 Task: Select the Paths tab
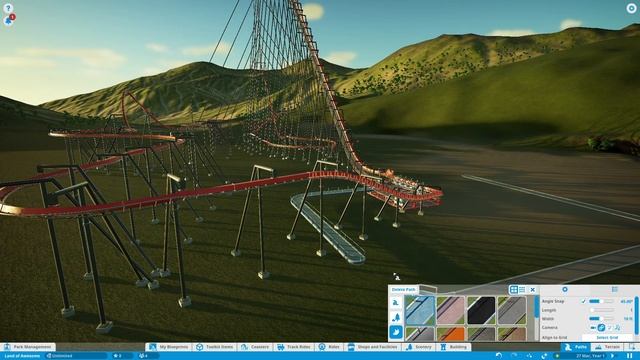click(x=576, y=347)
